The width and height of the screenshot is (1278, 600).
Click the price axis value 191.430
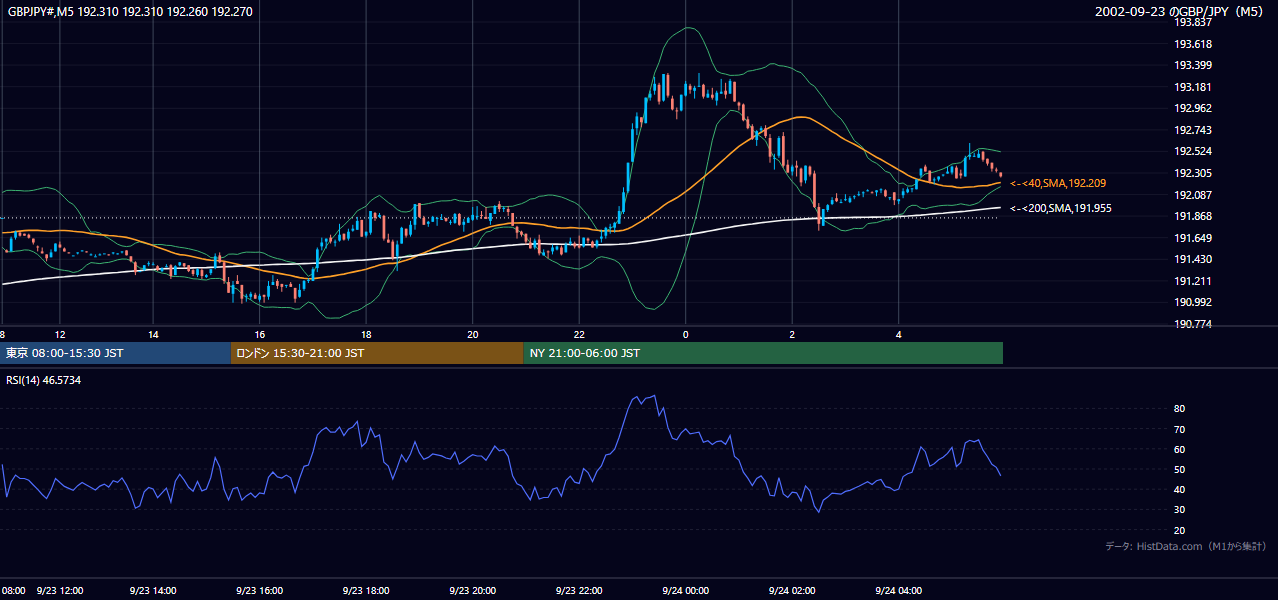[1192, 259]
